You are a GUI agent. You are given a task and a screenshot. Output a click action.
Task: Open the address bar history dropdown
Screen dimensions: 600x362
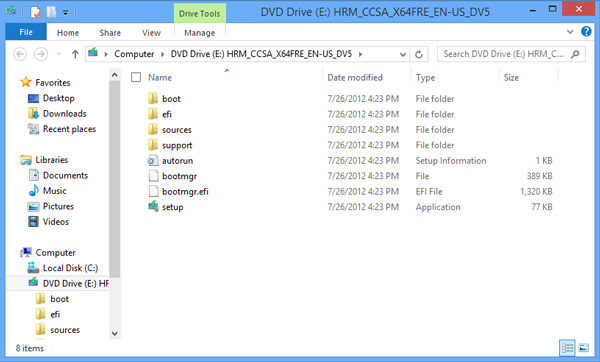(403, 54)
